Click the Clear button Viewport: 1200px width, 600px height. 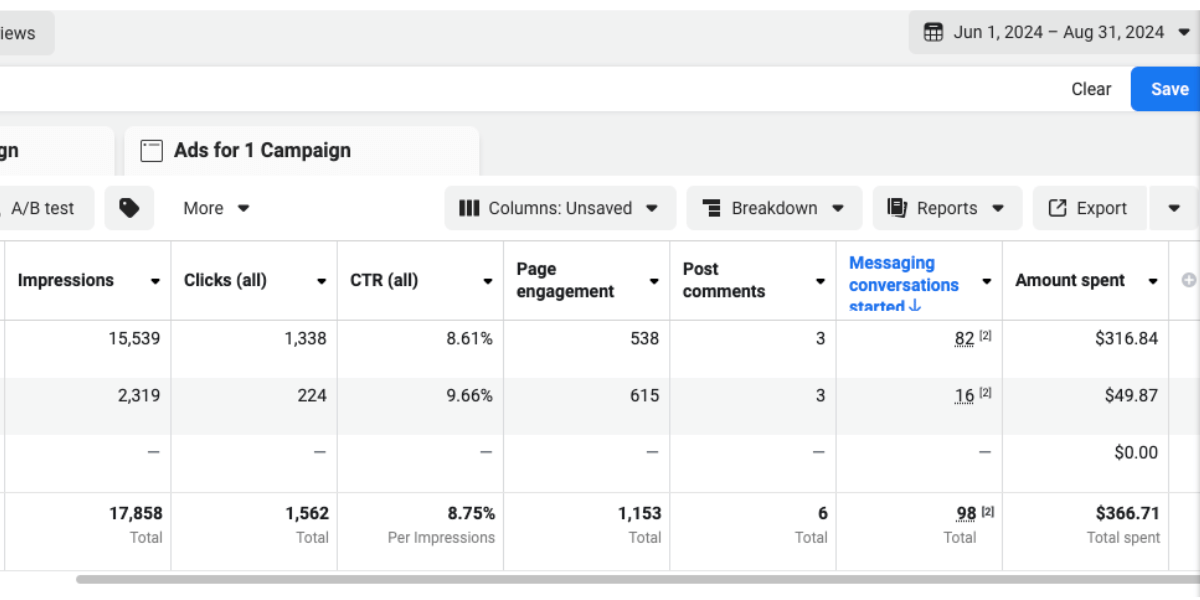[1091, 89]
